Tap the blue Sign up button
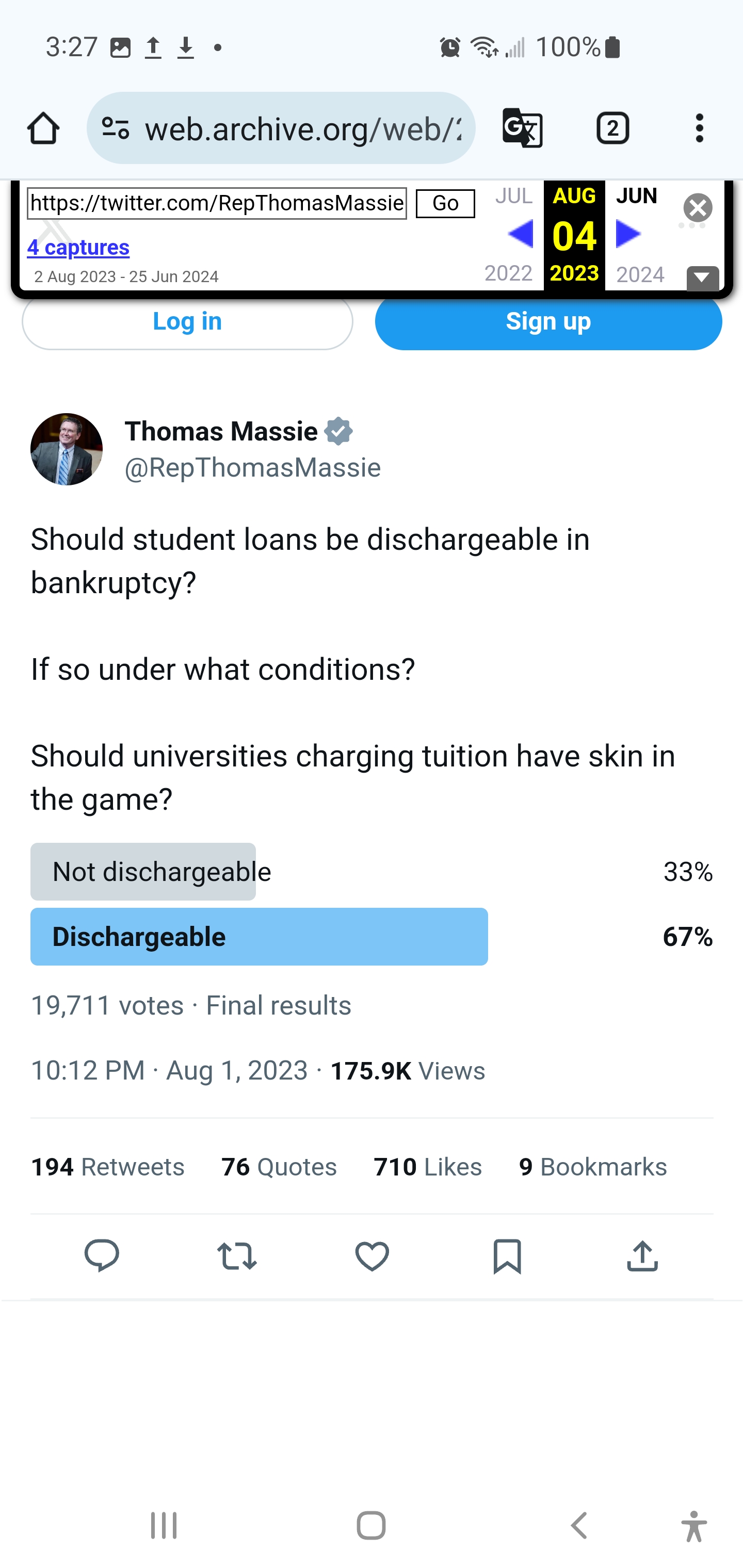743x1568 pixels. tap(548, 321)
